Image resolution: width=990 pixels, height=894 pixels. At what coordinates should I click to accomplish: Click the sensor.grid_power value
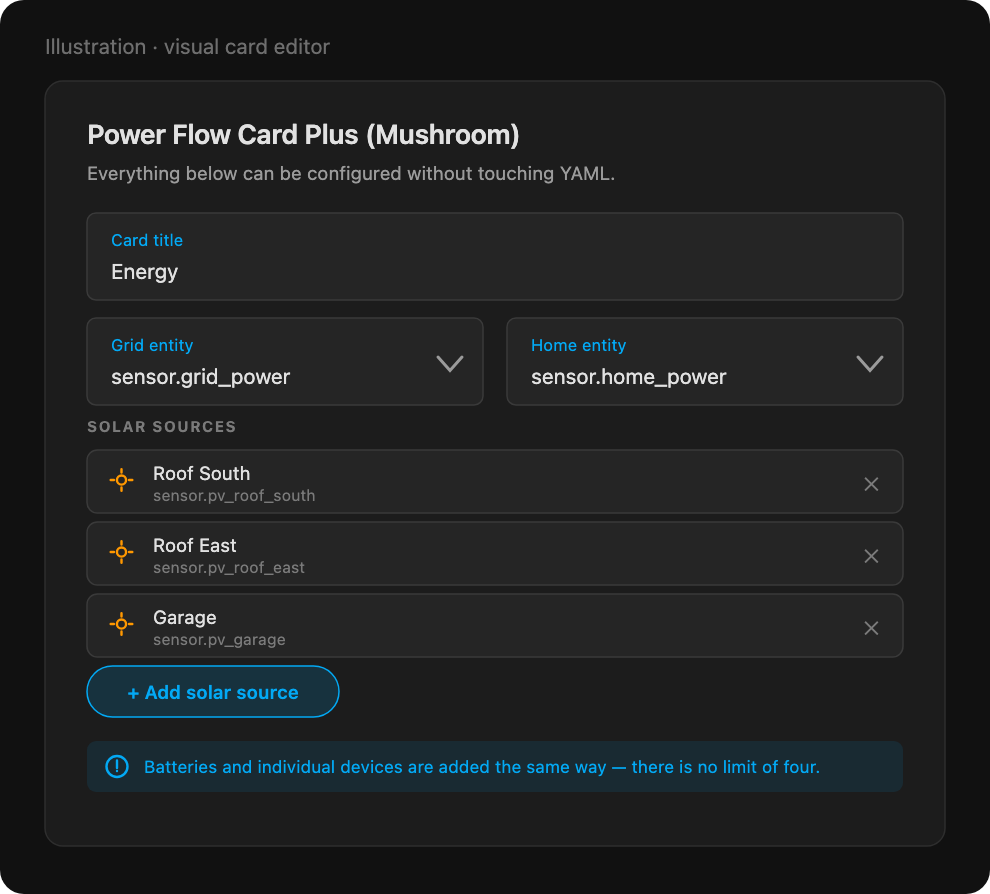(x=201, y=377)
